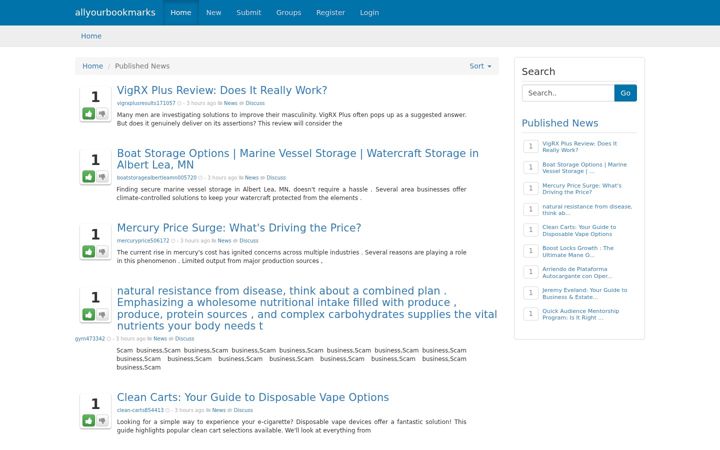
Task: Focus the Search input field
Action: (568, 93)
